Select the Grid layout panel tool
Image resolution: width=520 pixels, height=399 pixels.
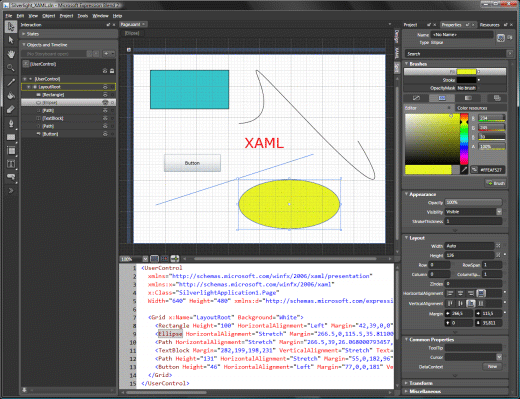11,151
